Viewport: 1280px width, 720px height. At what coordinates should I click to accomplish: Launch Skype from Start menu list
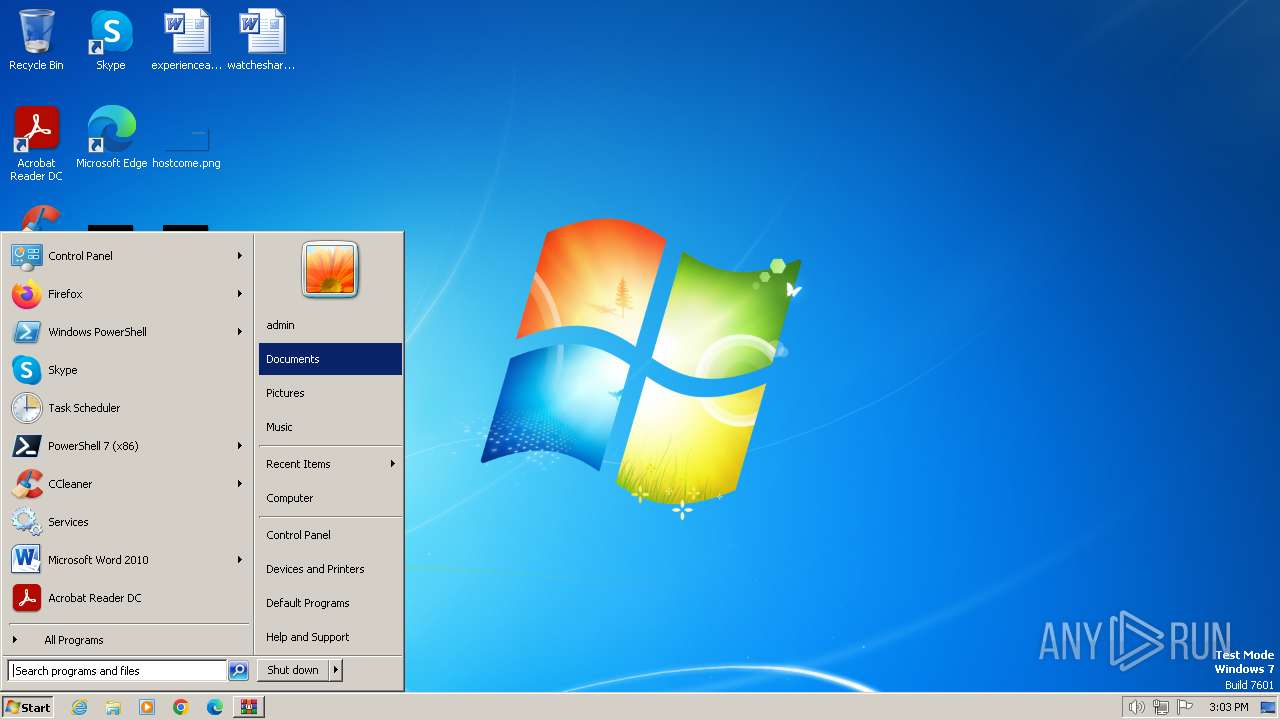(128, 370)
